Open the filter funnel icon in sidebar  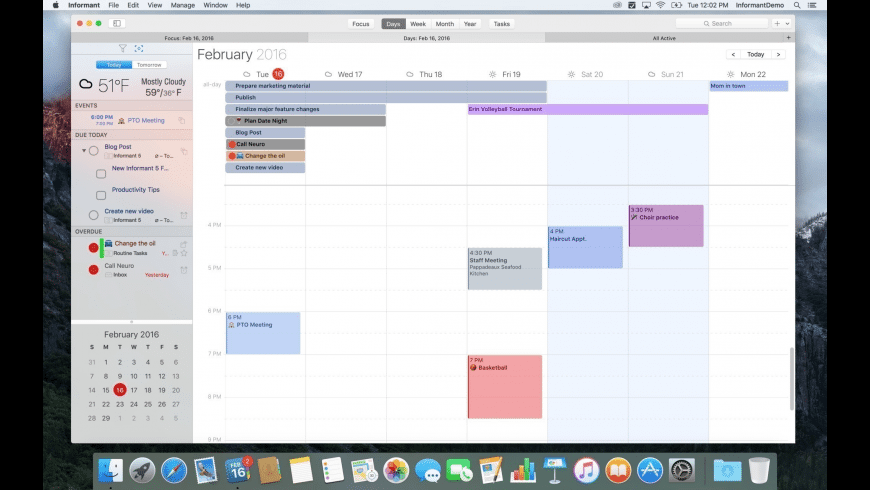coord(123,49)
